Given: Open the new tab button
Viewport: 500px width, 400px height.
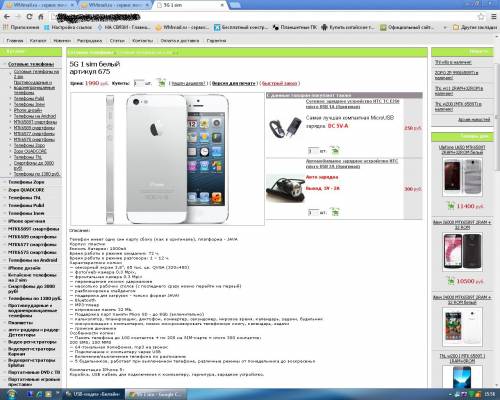Looking at the screenshot, I should coord(235,5).
